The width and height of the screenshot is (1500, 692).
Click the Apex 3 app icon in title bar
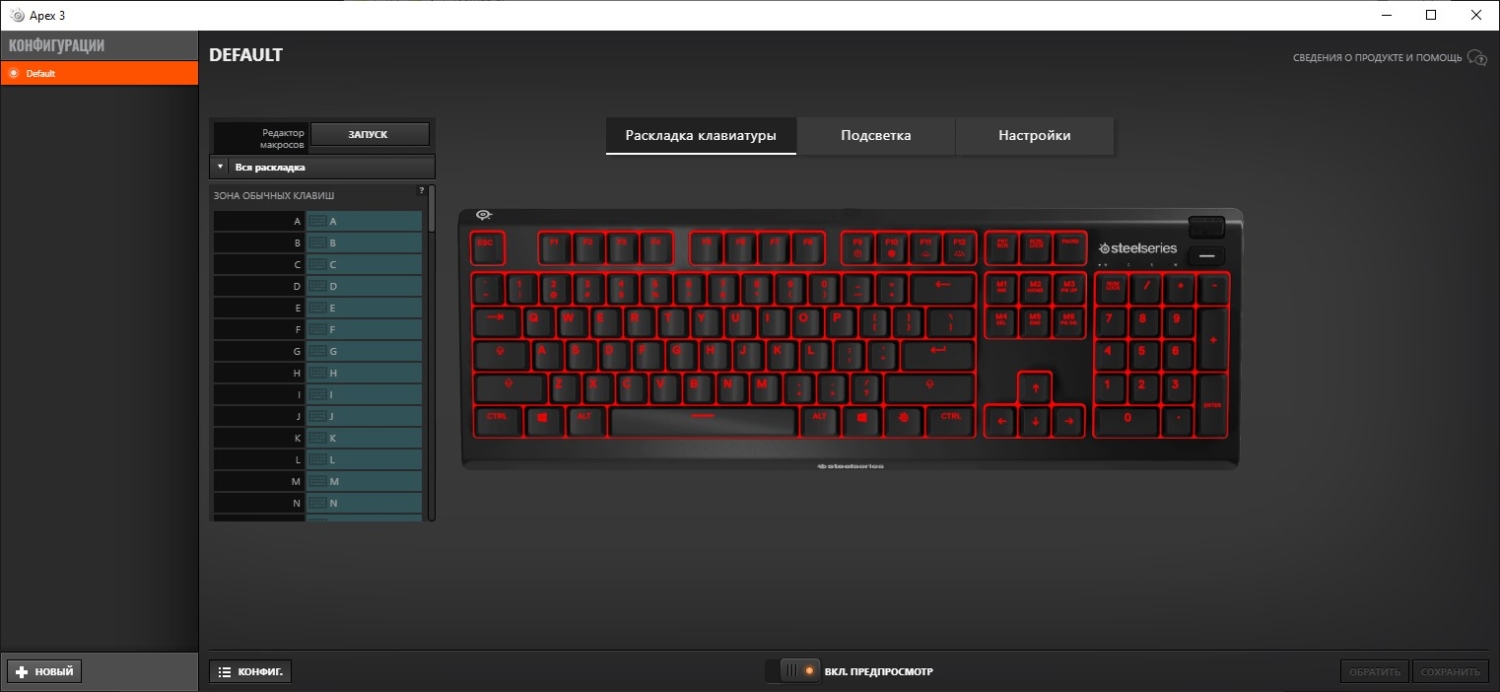16,15
